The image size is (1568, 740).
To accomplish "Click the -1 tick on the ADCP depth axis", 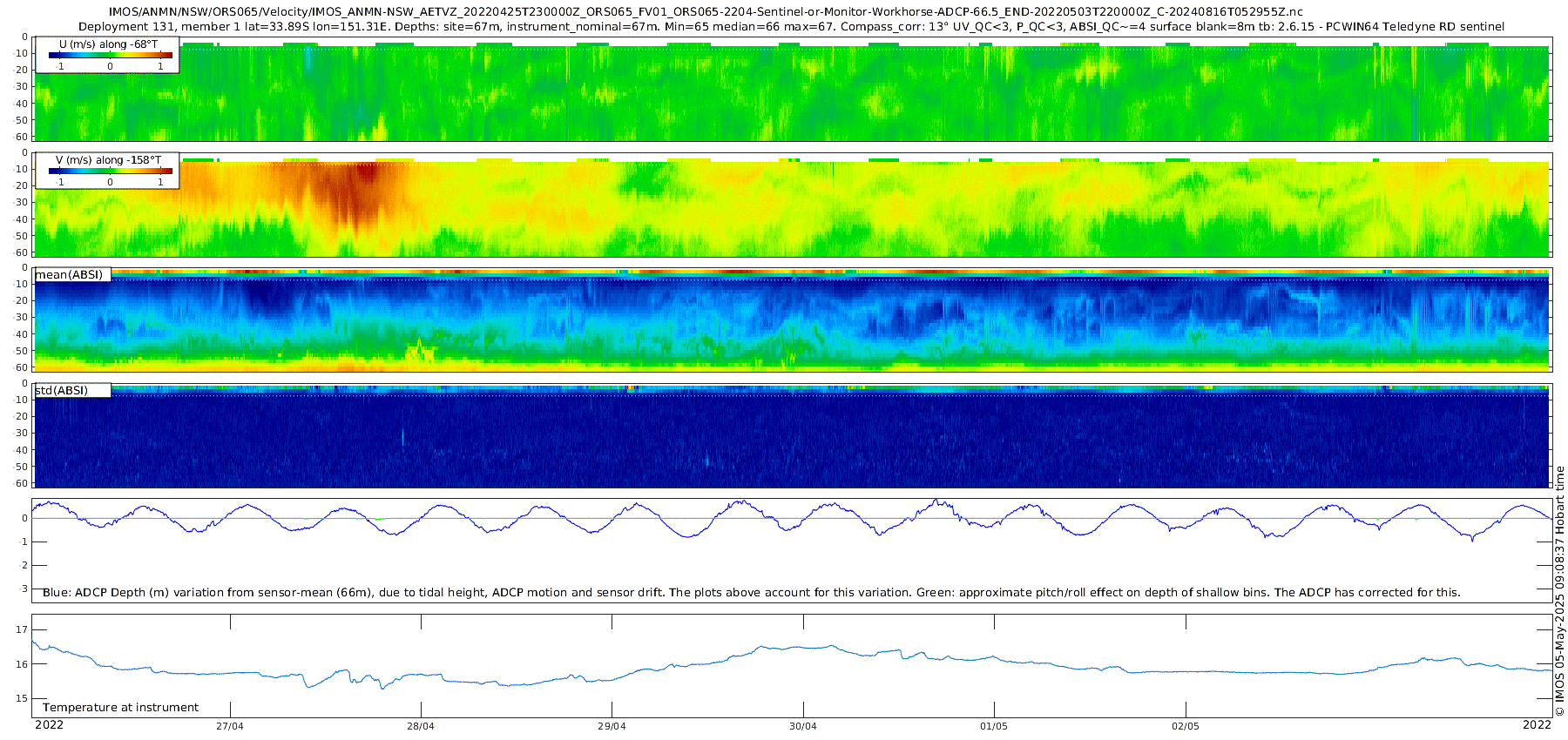I will click(x=24, y=542).
